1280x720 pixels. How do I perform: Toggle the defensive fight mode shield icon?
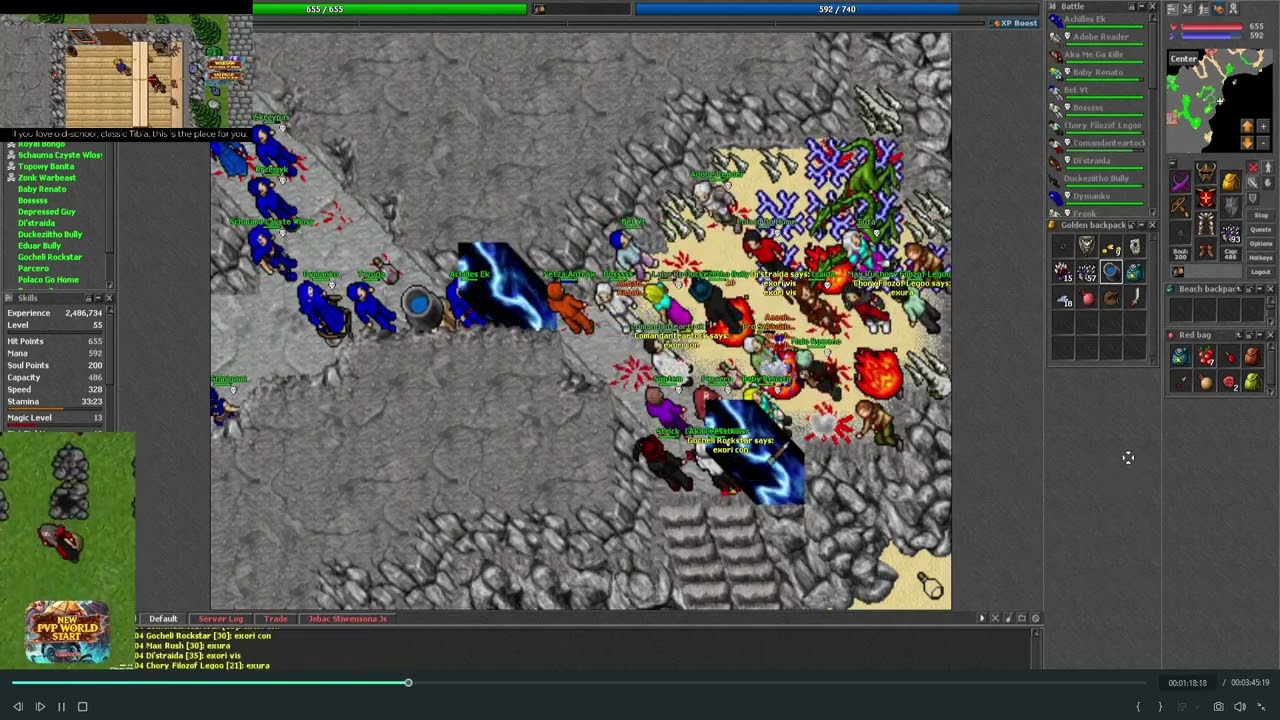(x=1253, y=199)
